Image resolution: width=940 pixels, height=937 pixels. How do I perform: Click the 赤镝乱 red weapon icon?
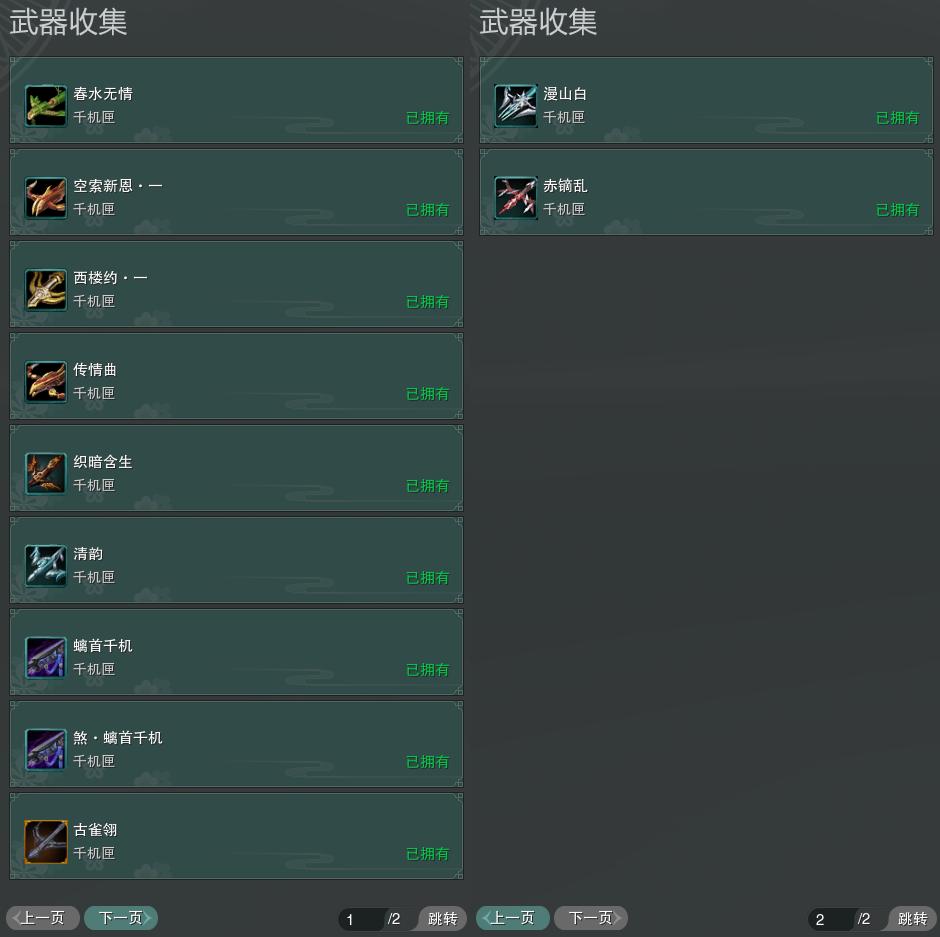[516, 198]
